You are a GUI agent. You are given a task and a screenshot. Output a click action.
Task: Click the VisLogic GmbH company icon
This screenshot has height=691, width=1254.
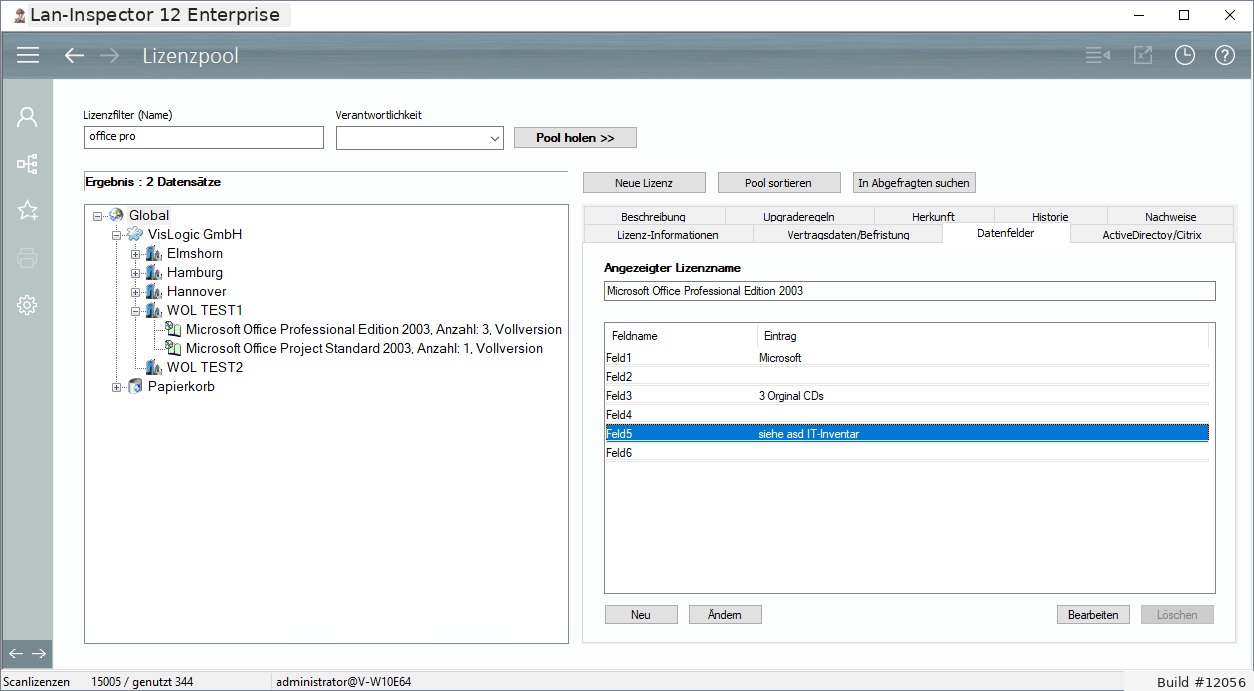coord(135,234)
